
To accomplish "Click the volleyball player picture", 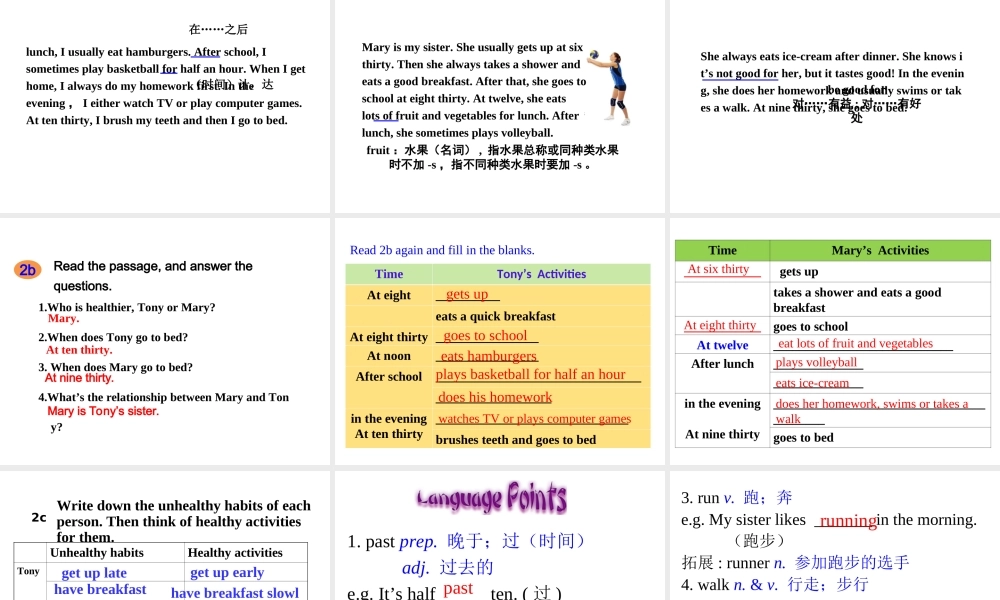I will pos(610,87).
